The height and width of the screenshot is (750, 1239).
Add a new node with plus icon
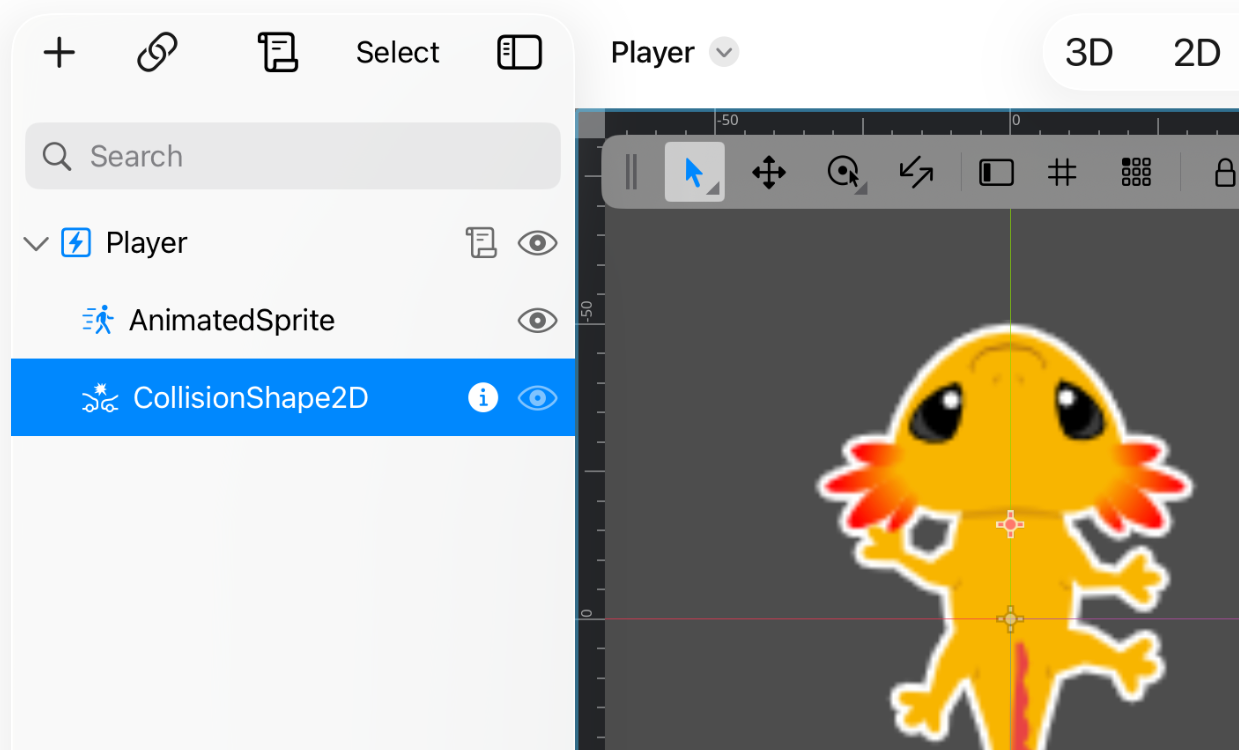pyautogui.click(x=59, y=52)
